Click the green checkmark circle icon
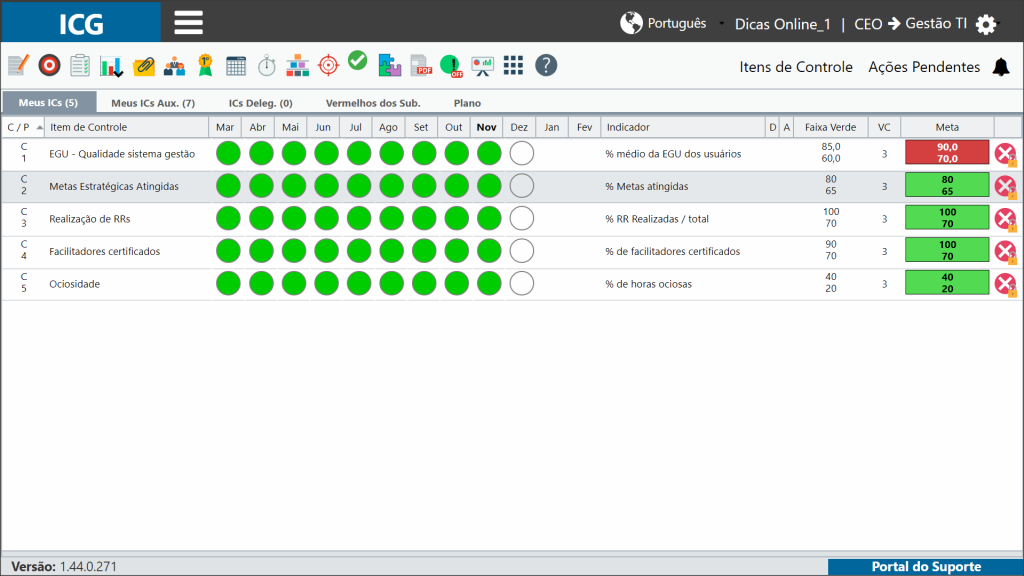 pos(357,61)
